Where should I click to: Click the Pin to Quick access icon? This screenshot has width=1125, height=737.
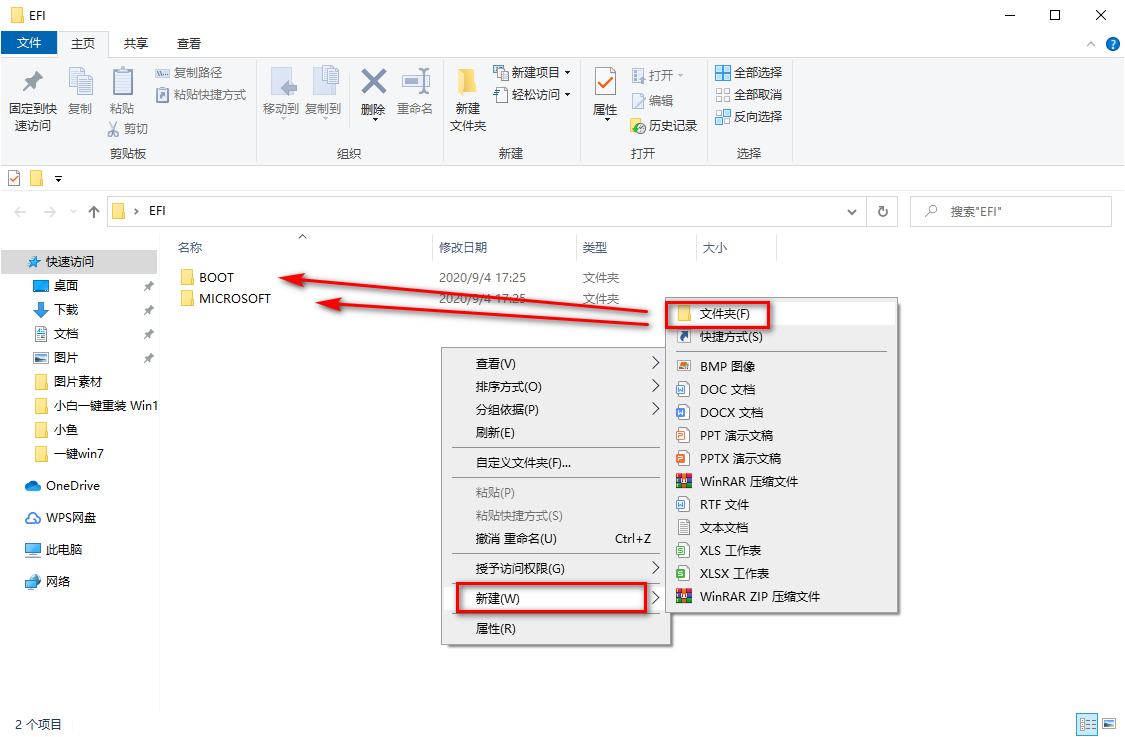coord(32,82)
